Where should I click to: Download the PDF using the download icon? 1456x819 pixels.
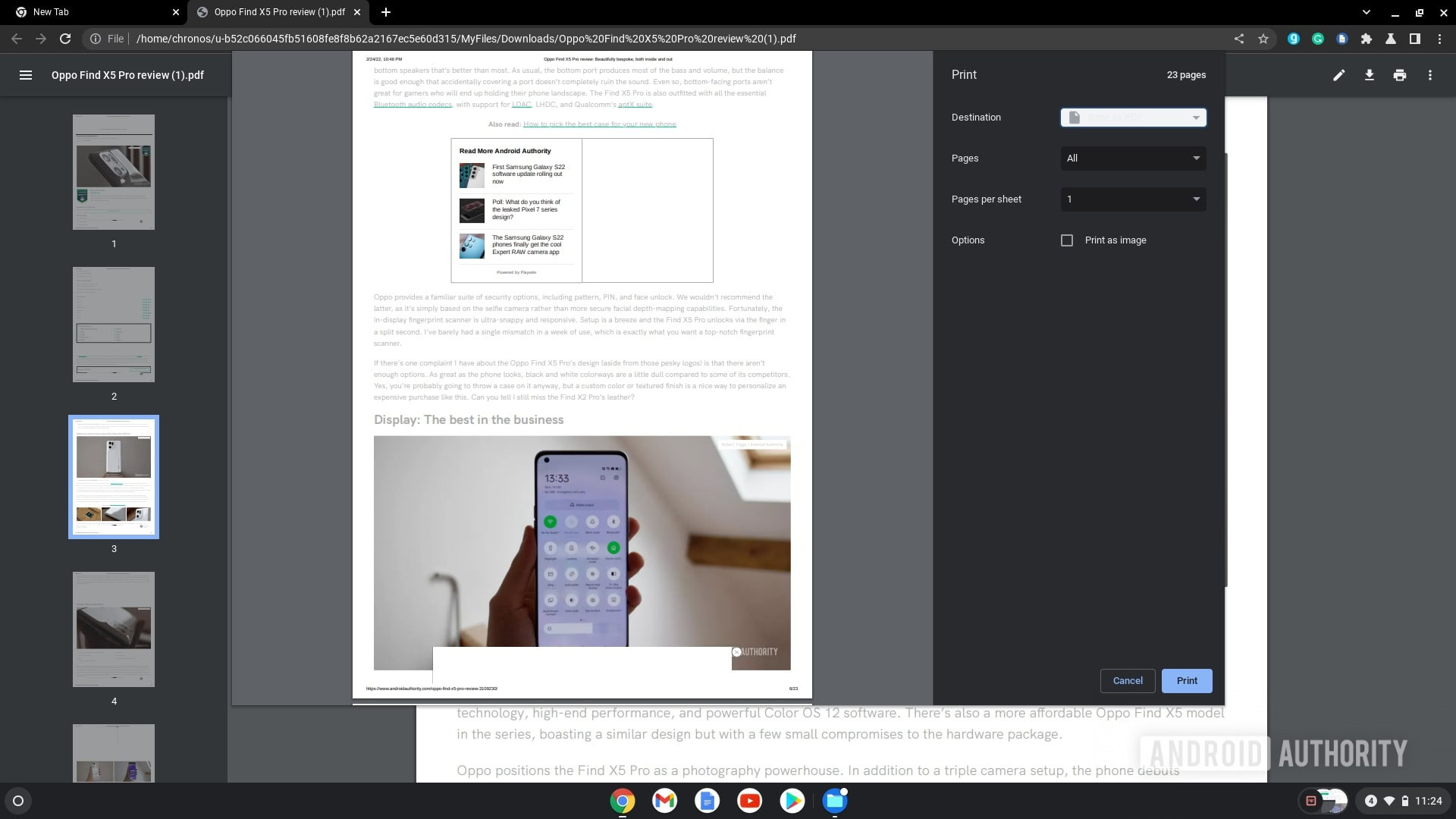click(1370, 75)
